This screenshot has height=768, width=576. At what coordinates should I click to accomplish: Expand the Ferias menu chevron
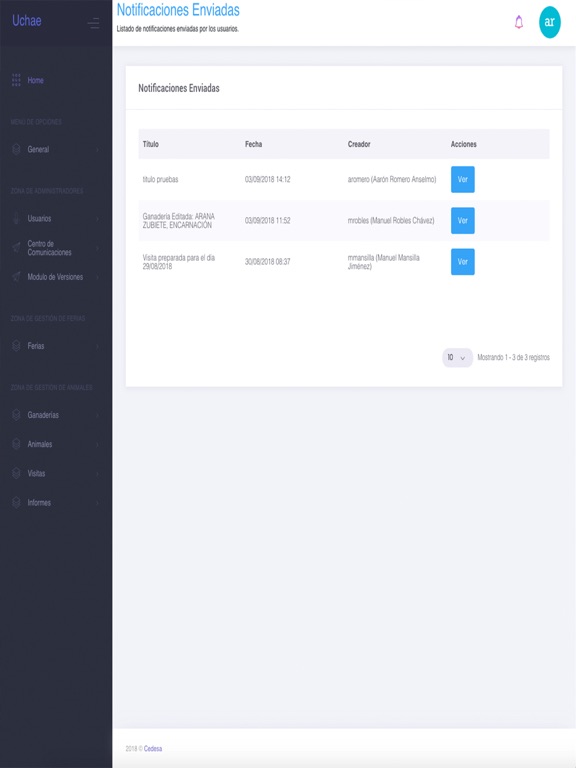97,346
